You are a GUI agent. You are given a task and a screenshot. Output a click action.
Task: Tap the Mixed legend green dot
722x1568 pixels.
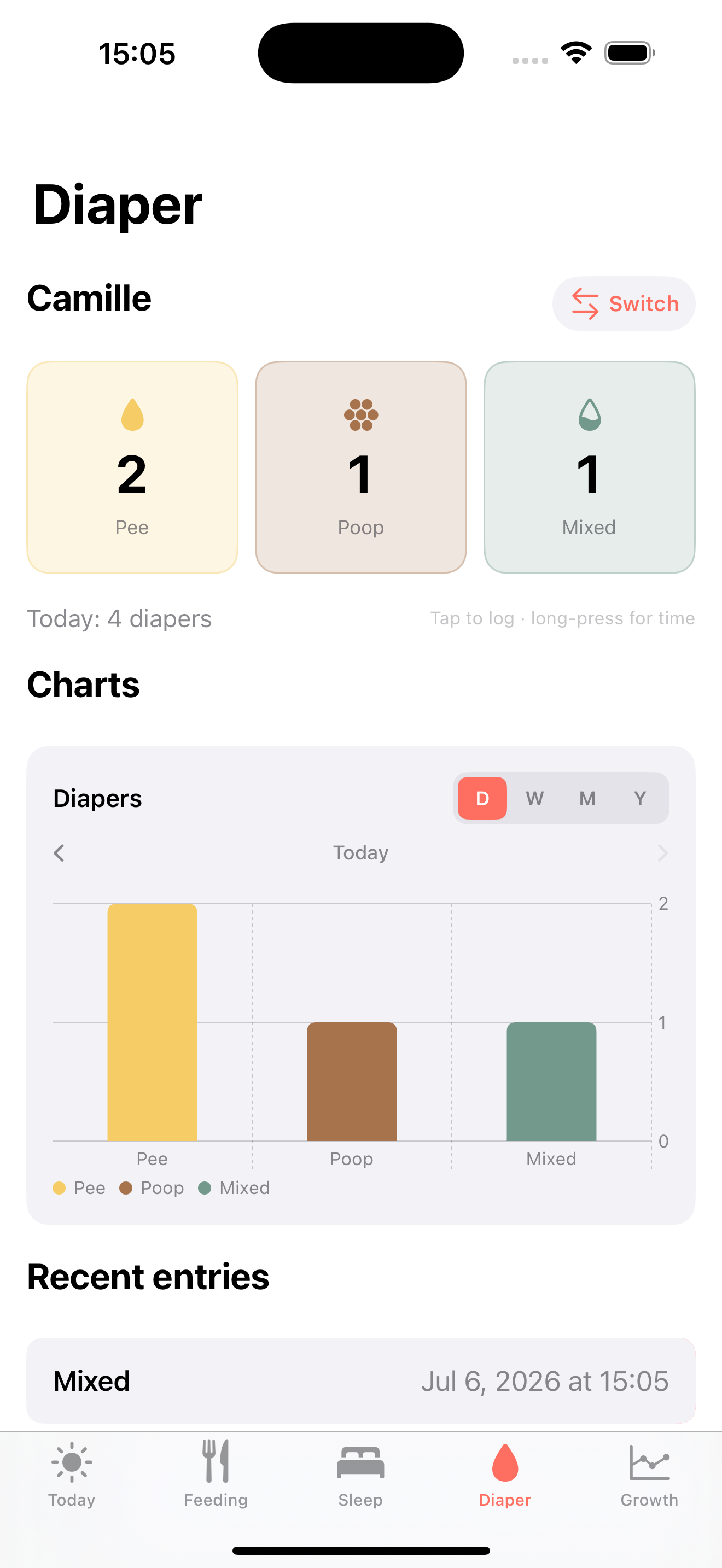point(205,1188)
